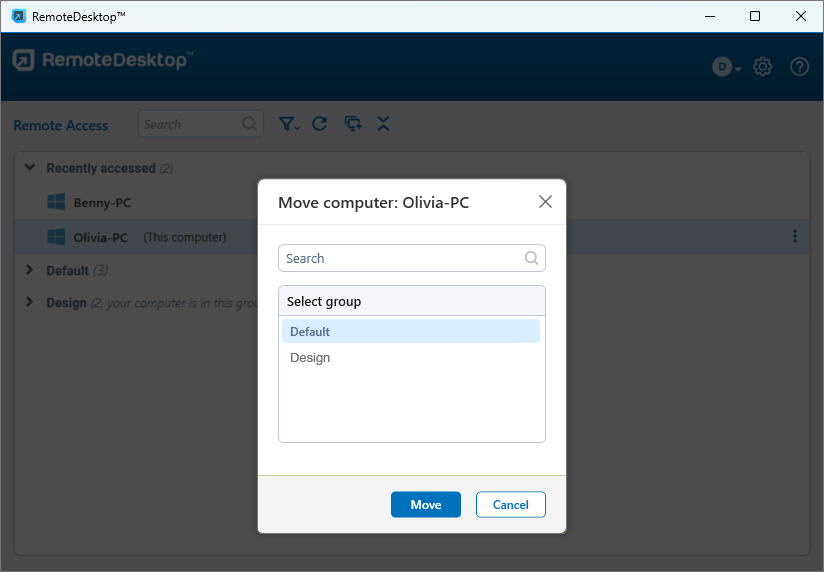Expand the Design computer group
This screenshot has width=824, height=572.
[29, 302]
